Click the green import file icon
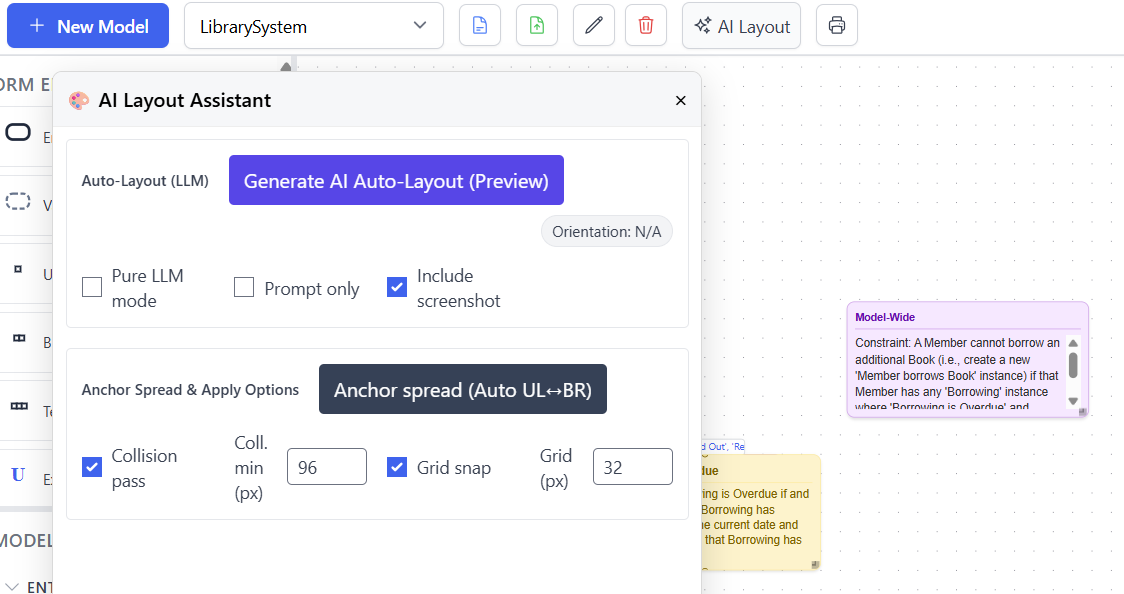Viewport: 1124px width, 594px height. coord(536,25)
